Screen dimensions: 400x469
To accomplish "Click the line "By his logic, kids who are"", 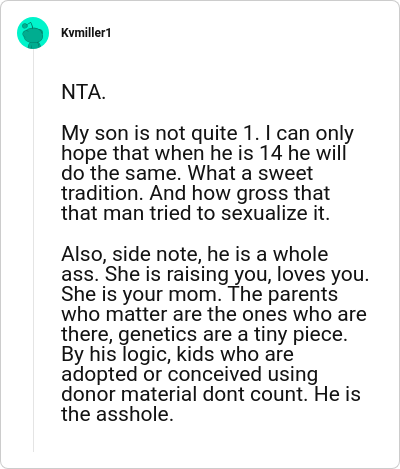I will (x=177, y=354).
